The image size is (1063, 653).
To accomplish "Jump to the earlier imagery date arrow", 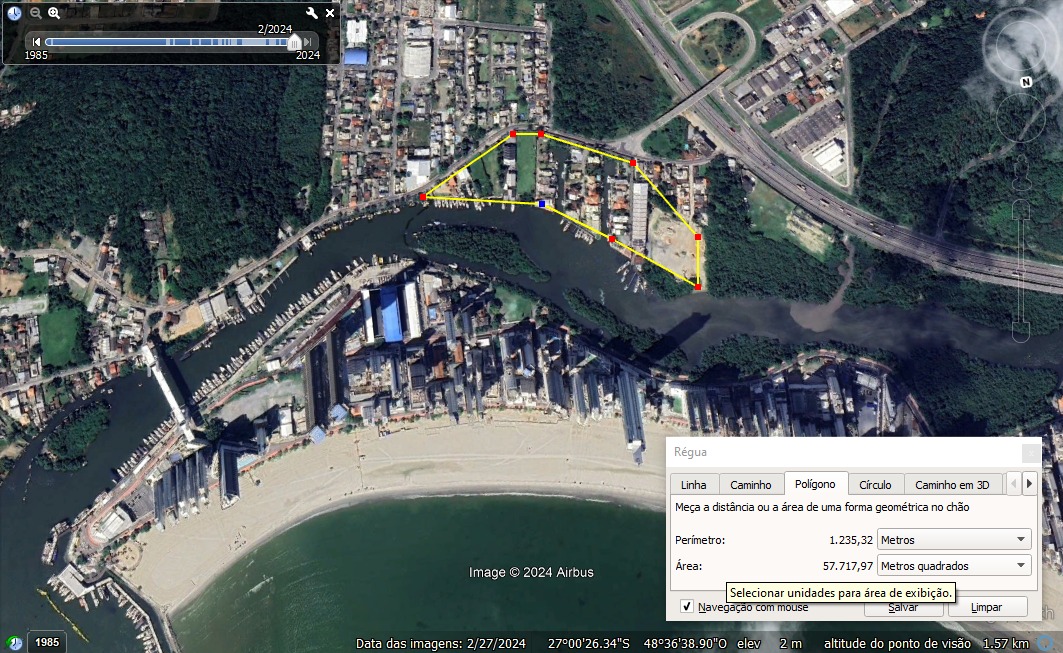I will [x=36, y=42].
